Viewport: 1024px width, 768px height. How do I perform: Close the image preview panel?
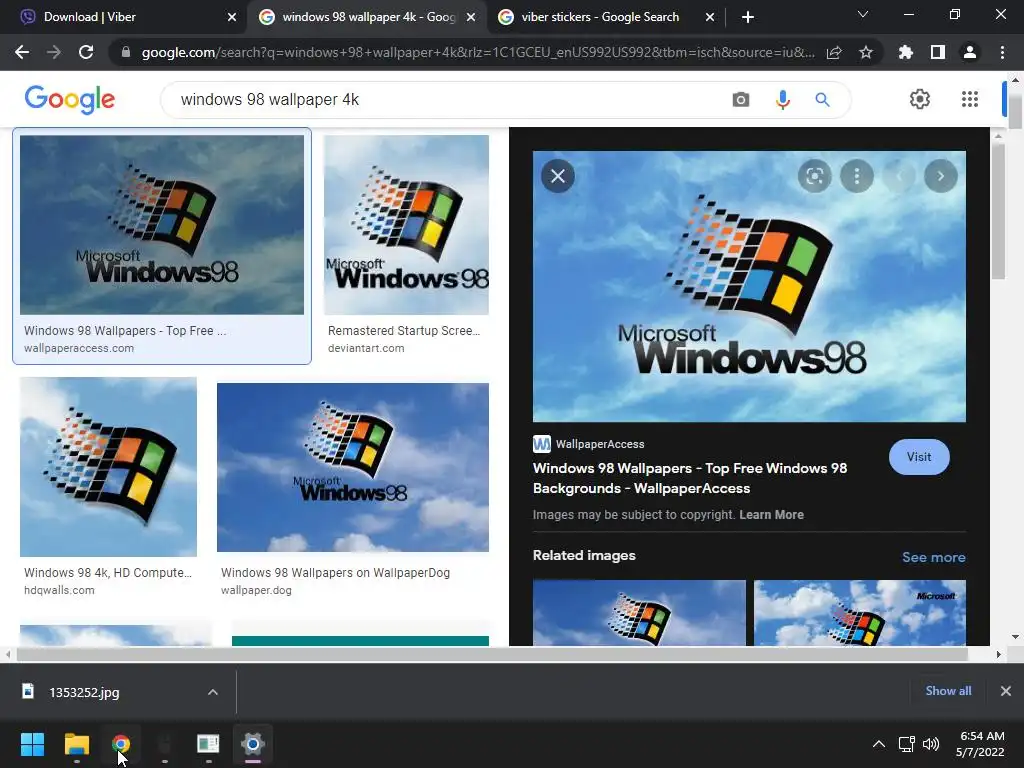coord(558,176)
